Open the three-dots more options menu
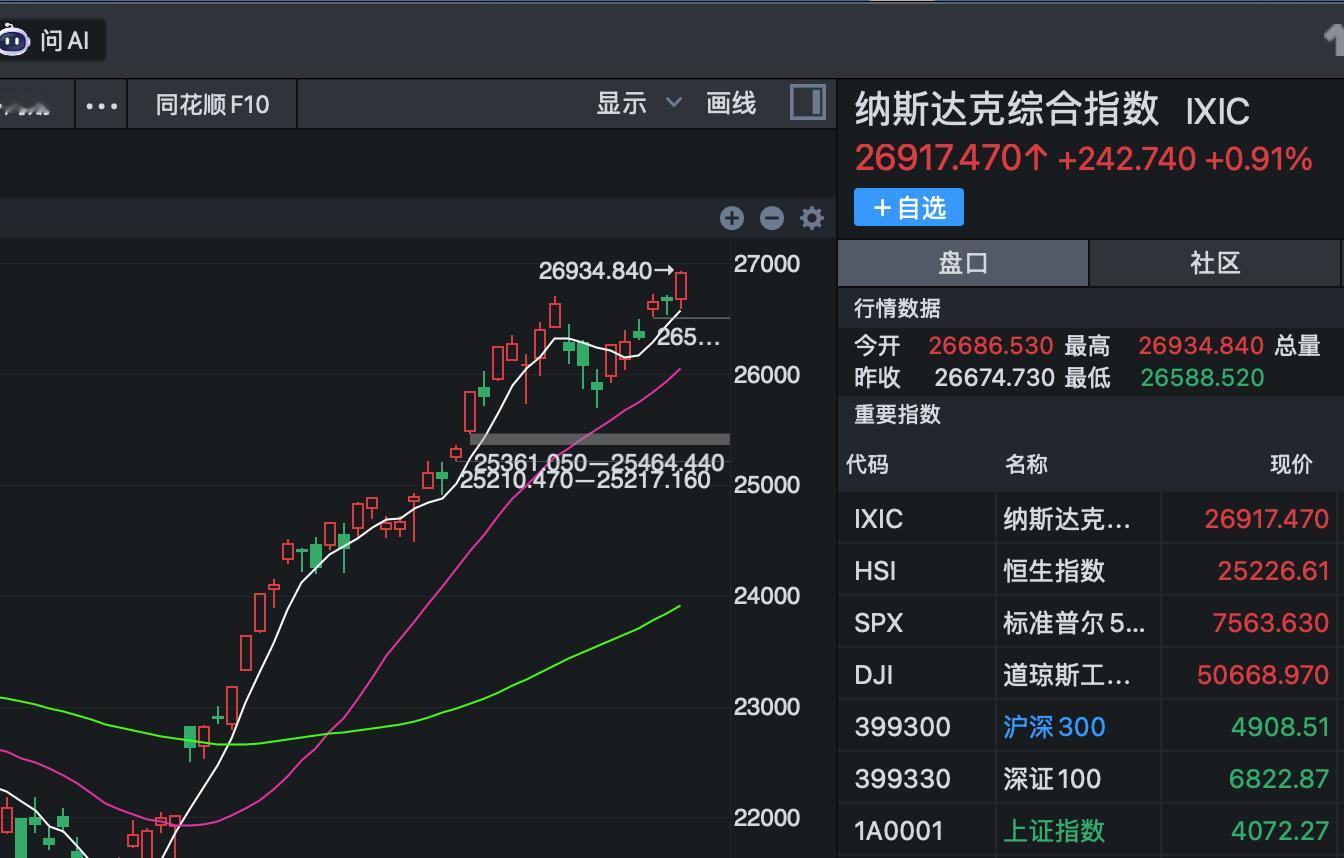 (102, 105)
